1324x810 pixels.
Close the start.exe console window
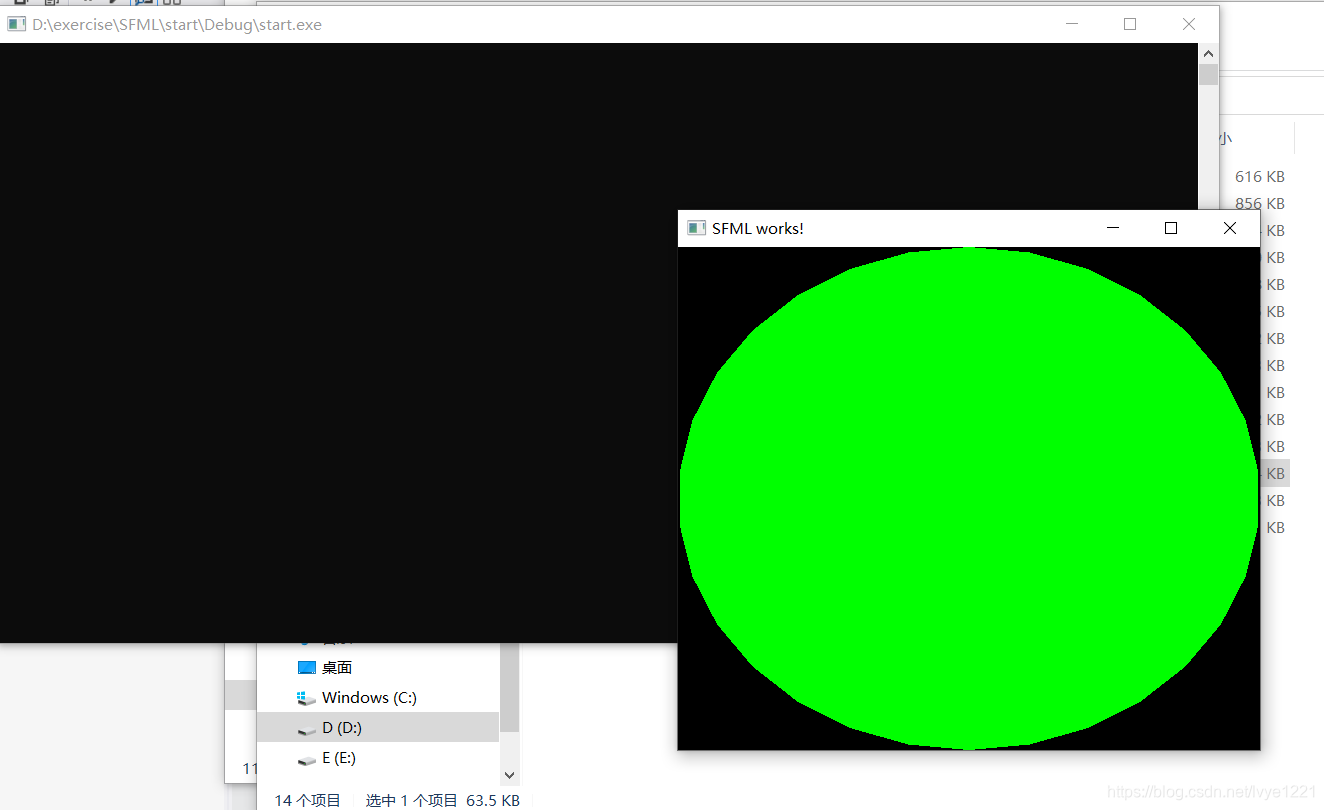click(1189, 24)
